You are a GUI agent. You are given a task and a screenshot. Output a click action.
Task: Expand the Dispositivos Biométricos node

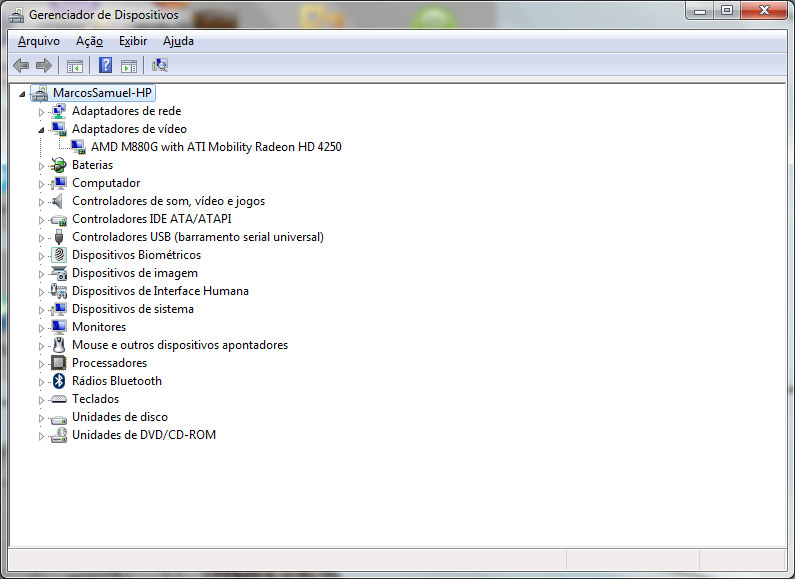[42, 256]
